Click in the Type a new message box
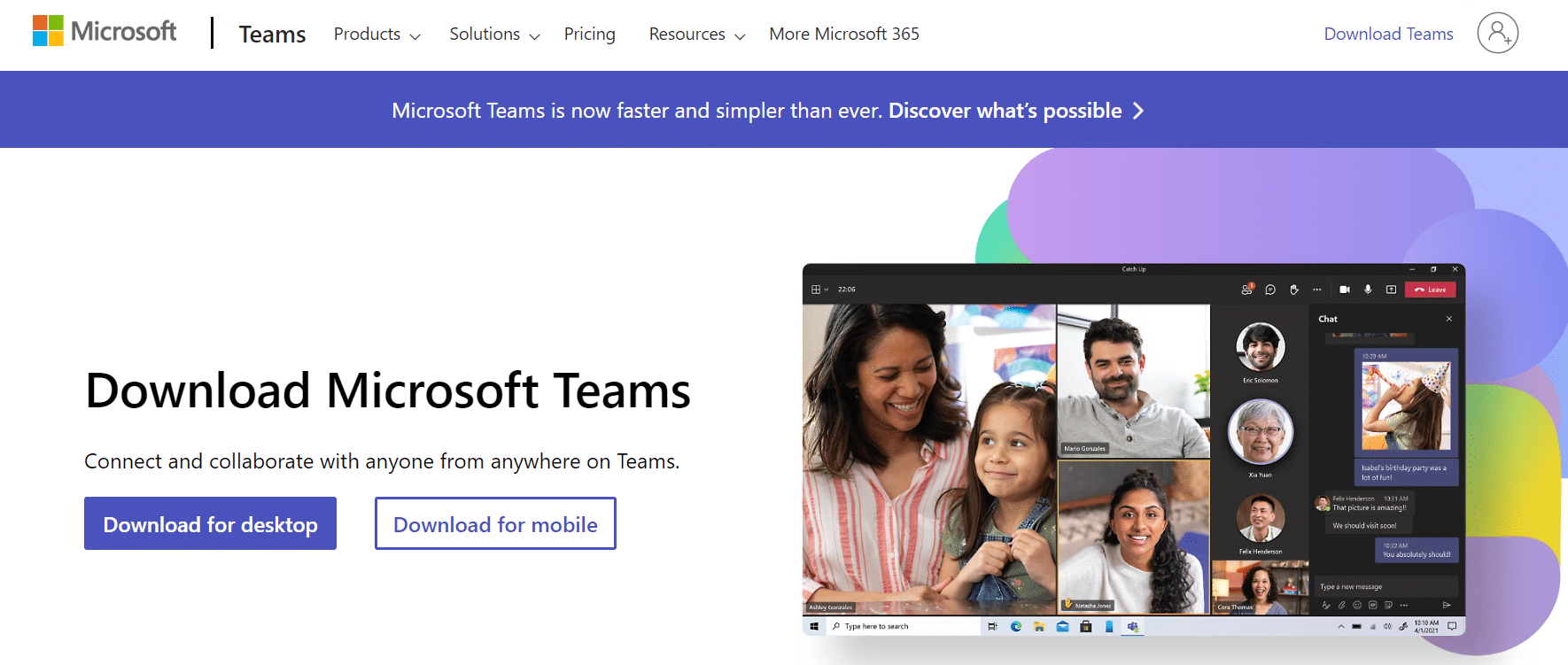 (1386, 586)
